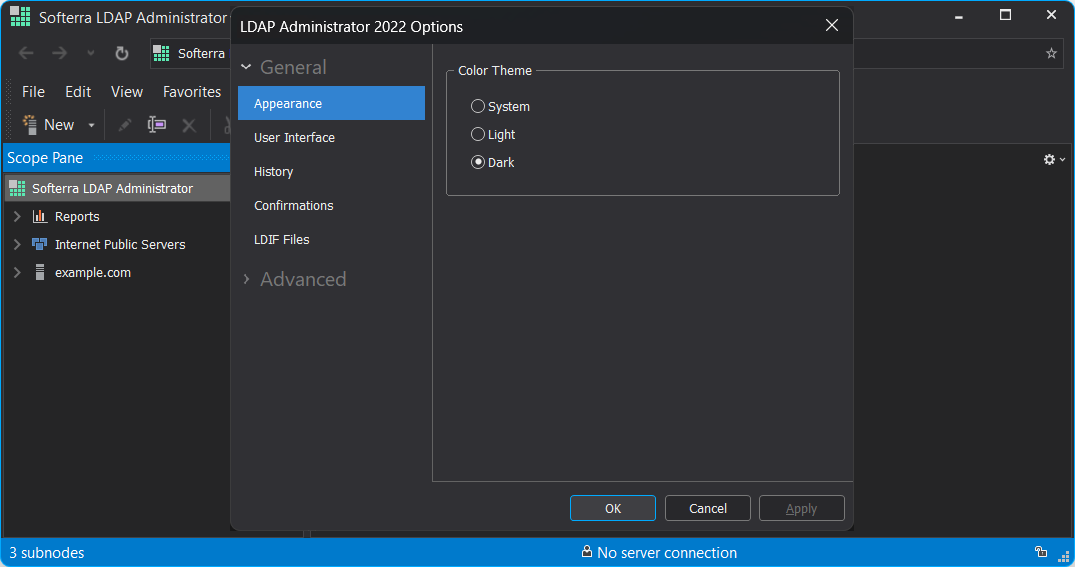Expand the Reports tree node
The width and height of the screenshot is (1075, 567).
point(17,217)
